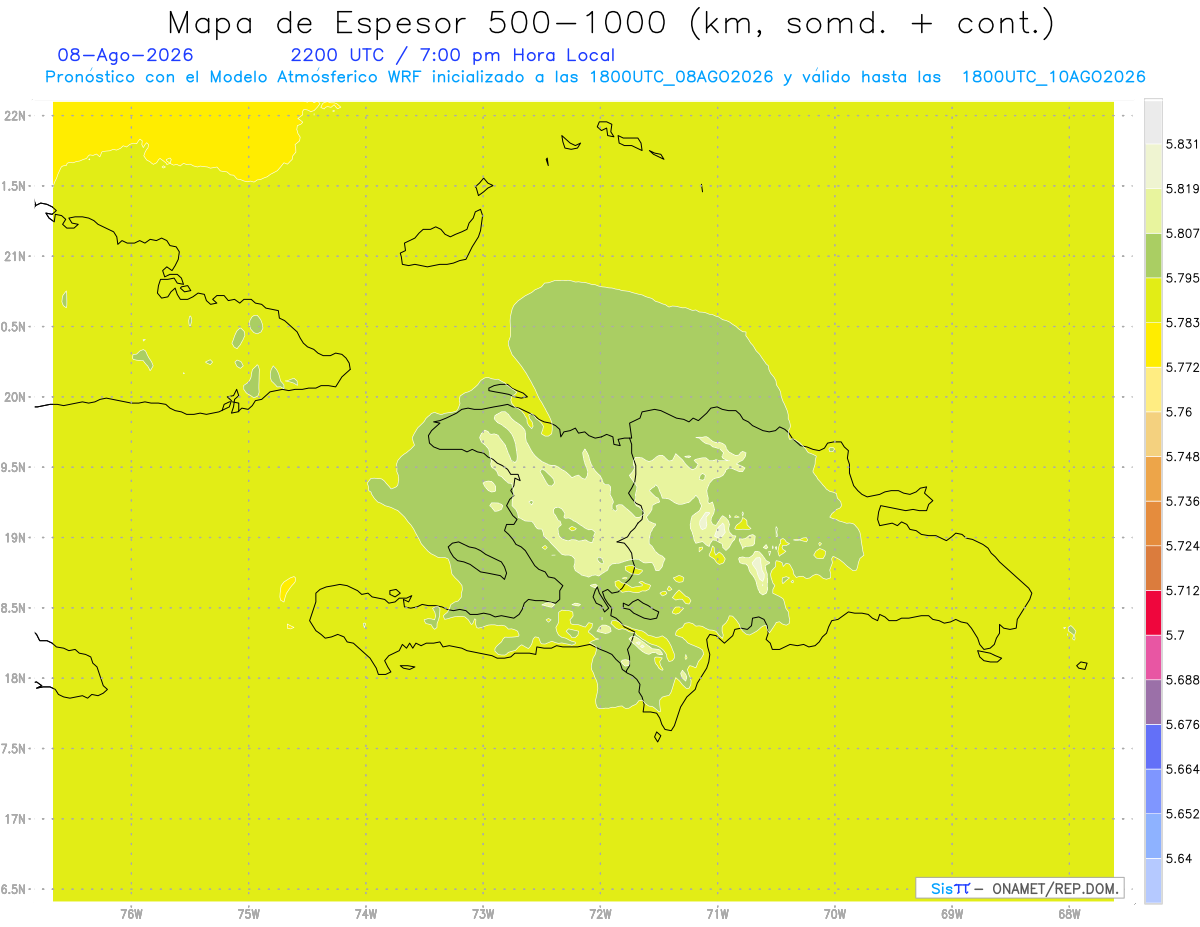Click the legend value 5.795
This screenshot has height=927, width=1200.
click(x=1182, y=278)
